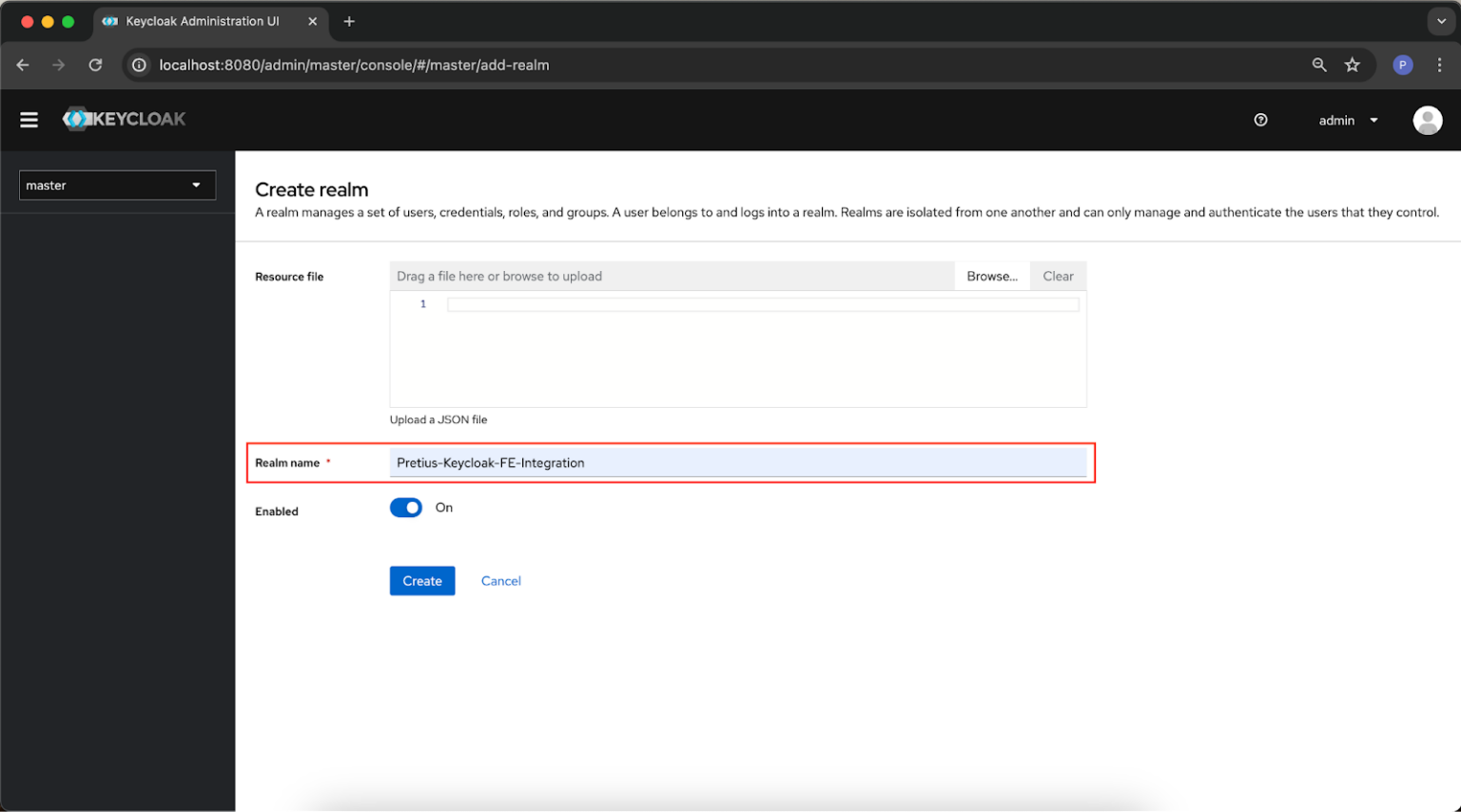
Task: Click the browser back arrow
Action: coord(23,65)
